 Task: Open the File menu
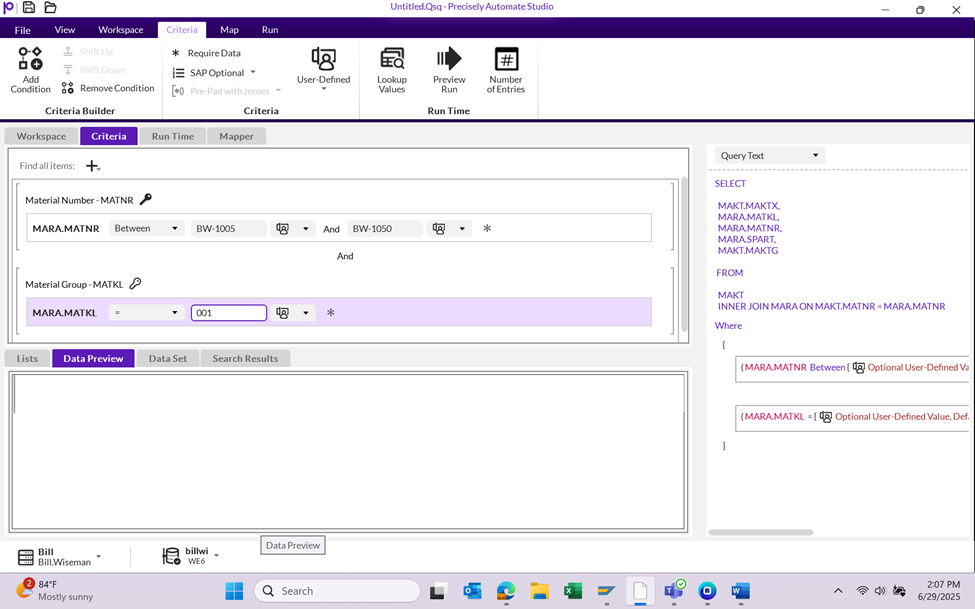[x=22, y=30]
